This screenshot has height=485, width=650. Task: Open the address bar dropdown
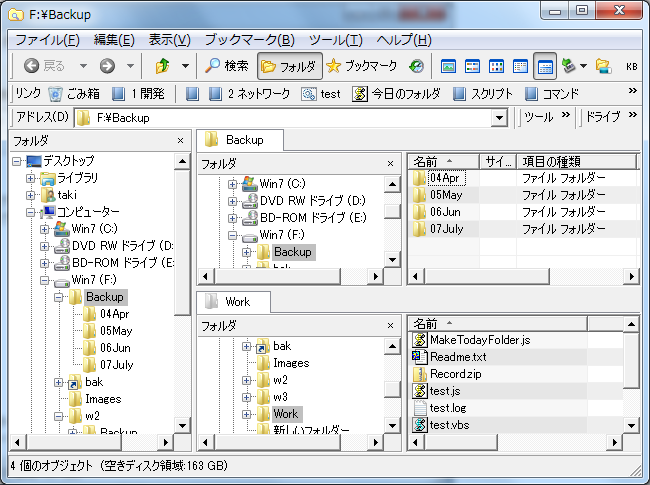point(499,118)
